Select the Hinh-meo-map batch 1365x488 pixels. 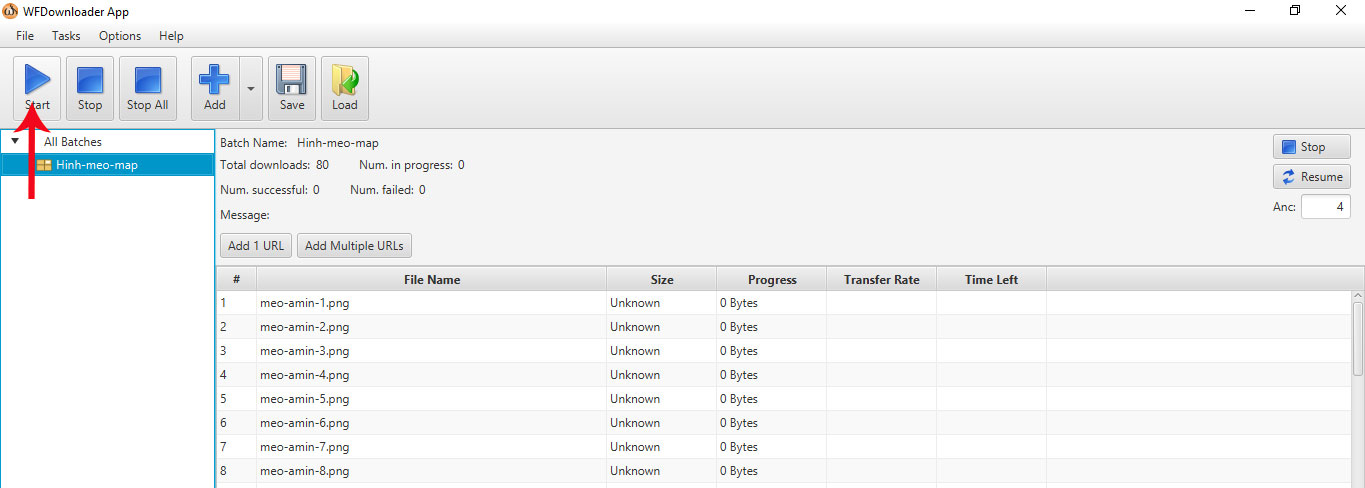click(x=96, y=165)
